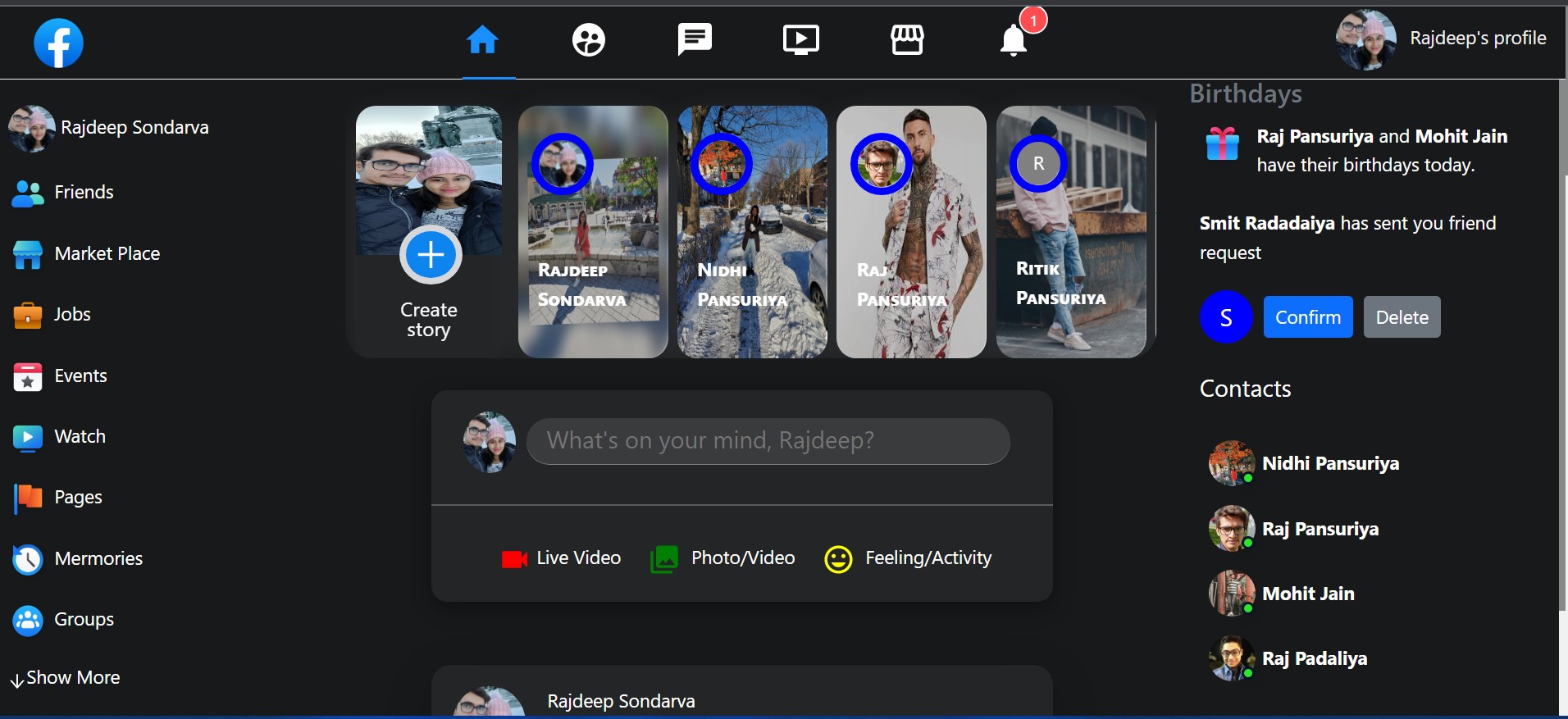The image size is (1568, 719).
Task: Click the Feeling/Activity smiley icon
Action: coord(838,559)
